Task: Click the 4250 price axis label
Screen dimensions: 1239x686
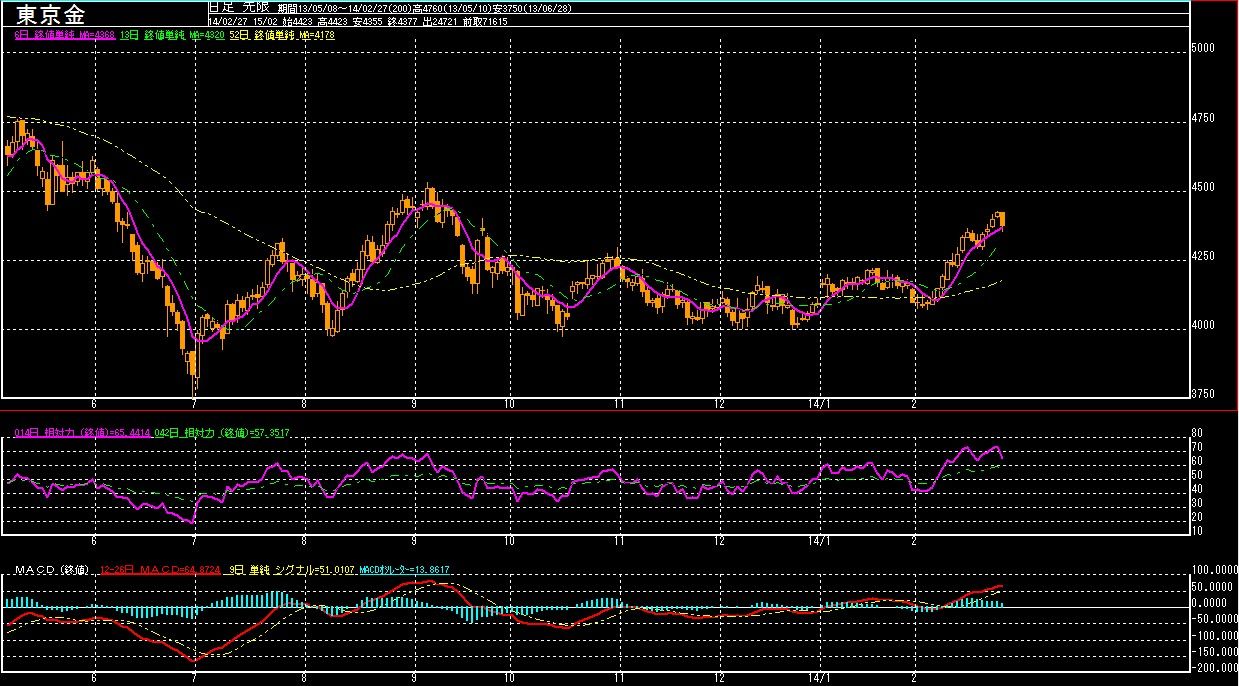Action: coord(1204,256)
